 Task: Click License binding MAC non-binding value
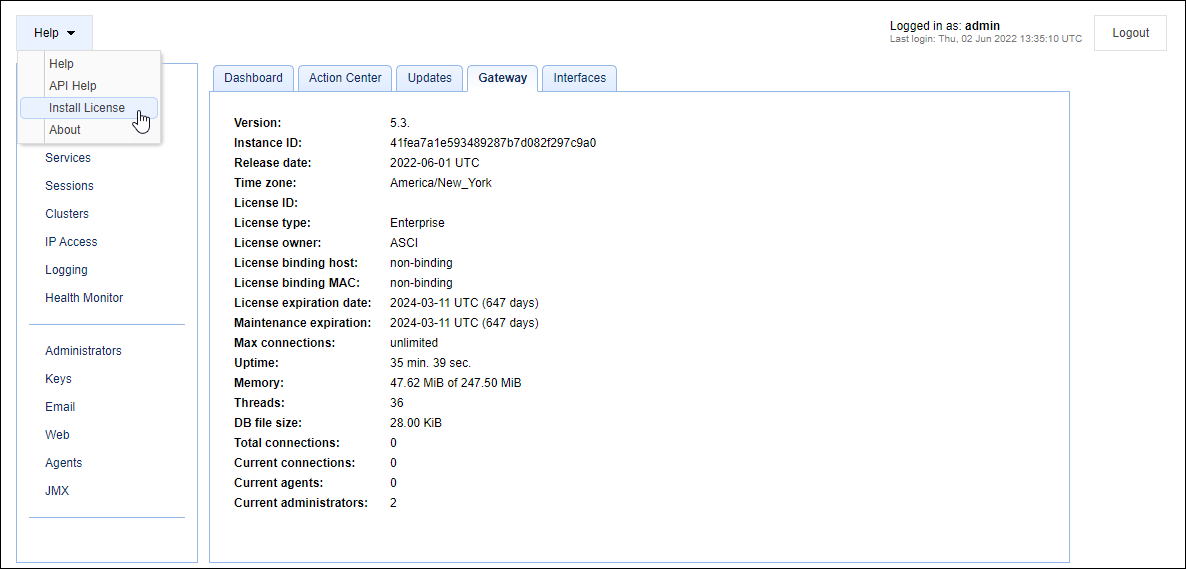(421, 283)
